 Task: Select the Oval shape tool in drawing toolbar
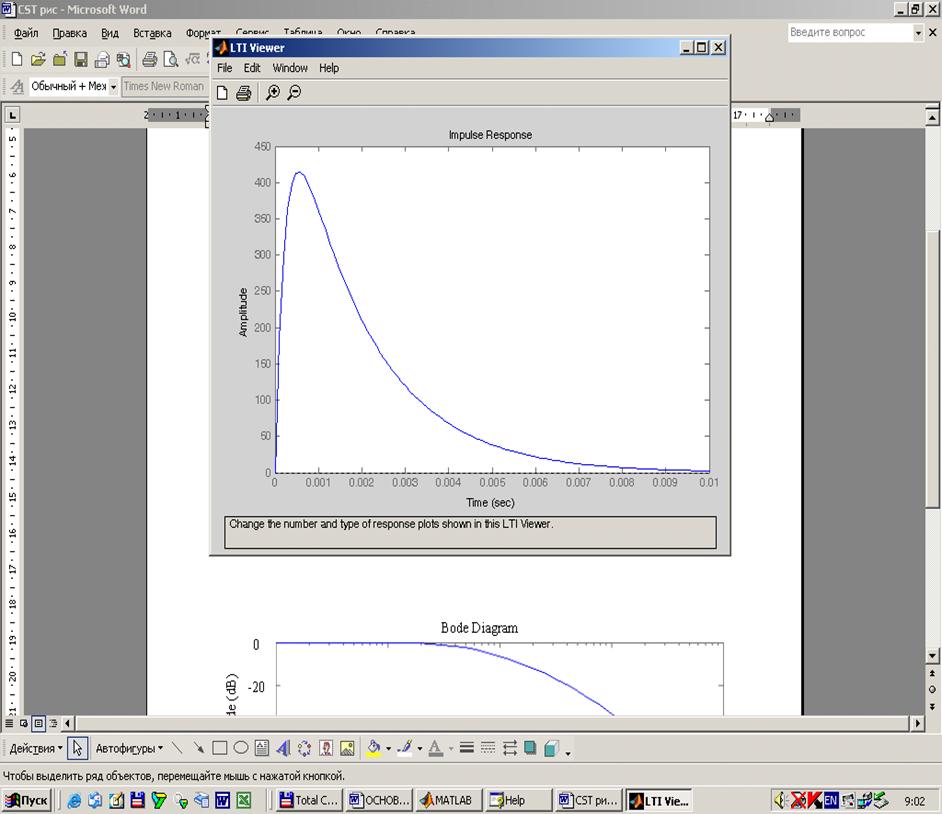[241, 748]
